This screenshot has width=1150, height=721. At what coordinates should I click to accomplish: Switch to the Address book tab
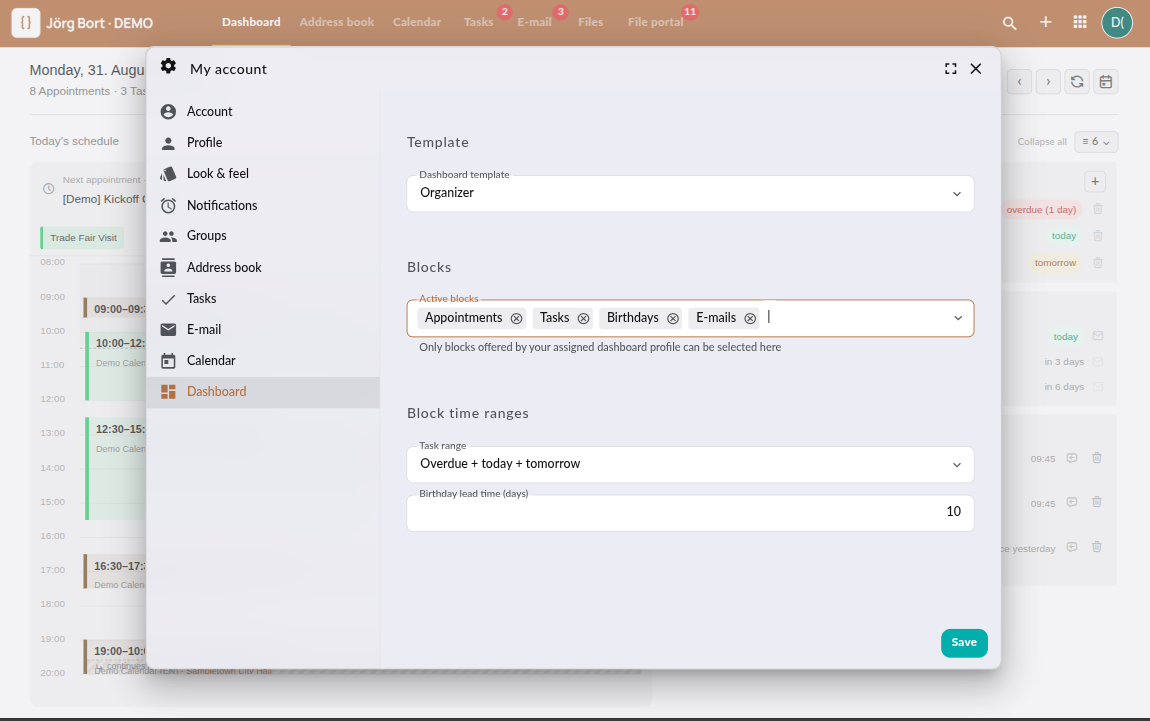point(337,22)
